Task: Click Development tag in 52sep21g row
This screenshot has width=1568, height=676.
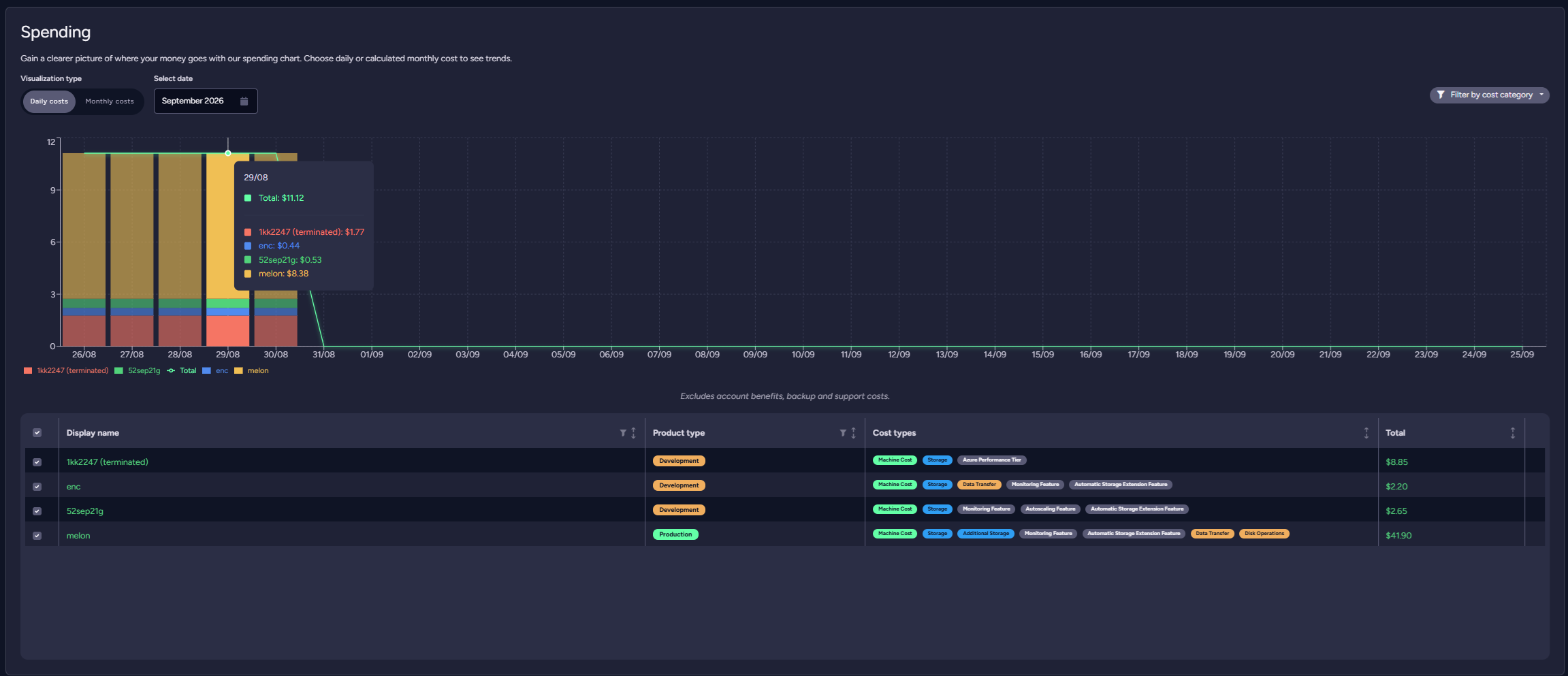Action: pyautogui.click(x=679, y=510)
